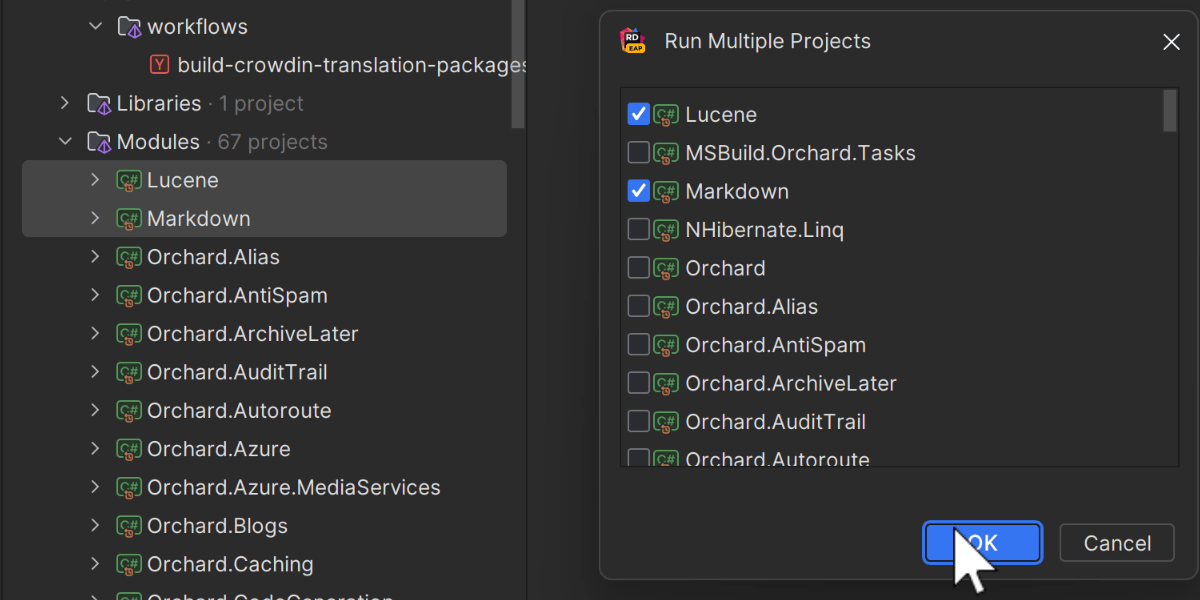Click the Modules solution folder icon
Image resolution: width=1200 pixels, height=600 pixels.
coord(99,142)
